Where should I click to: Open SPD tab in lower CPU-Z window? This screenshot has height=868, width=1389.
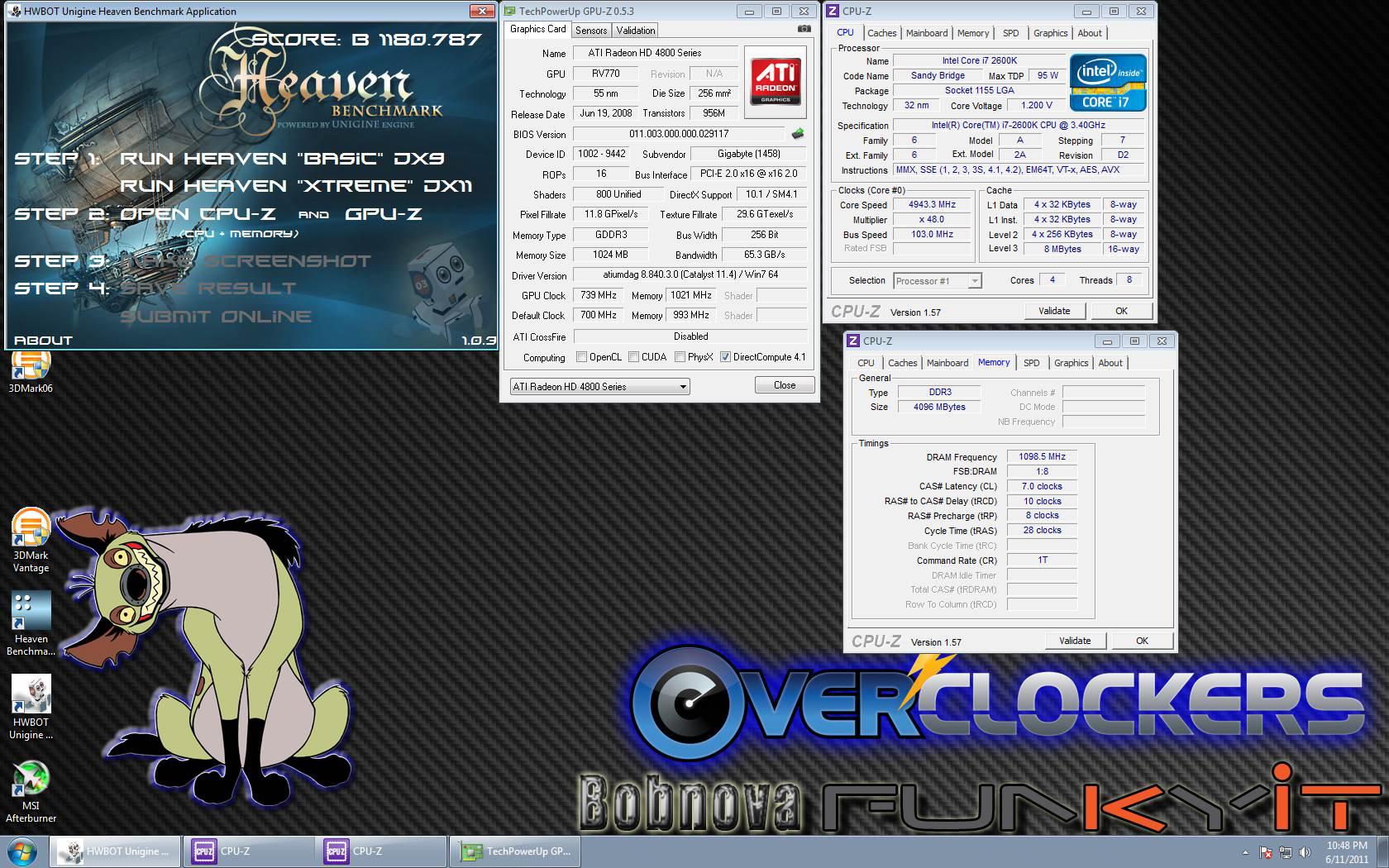1032,363
